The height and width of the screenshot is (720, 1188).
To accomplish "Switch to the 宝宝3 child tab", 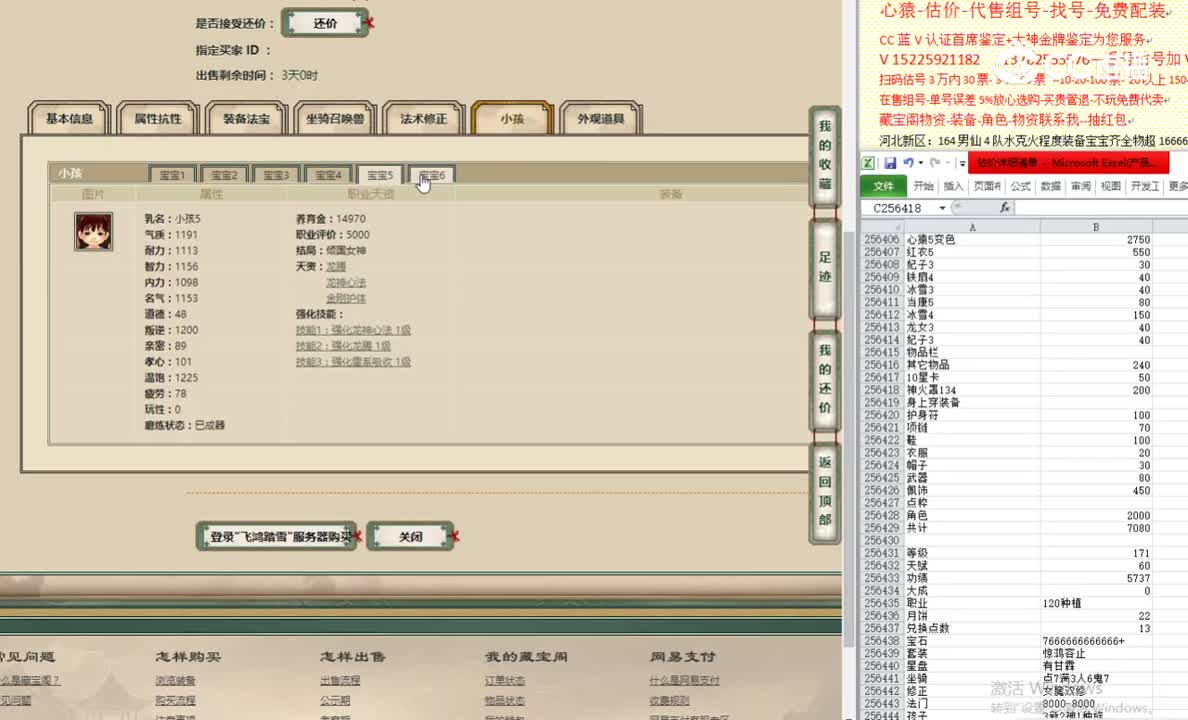I will click(x=276, y=174).
